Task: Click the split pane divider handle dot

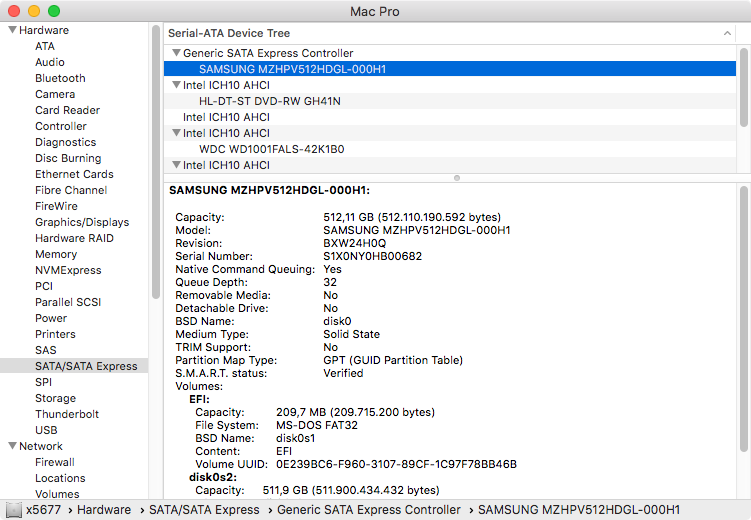Action: pos(457,178)
